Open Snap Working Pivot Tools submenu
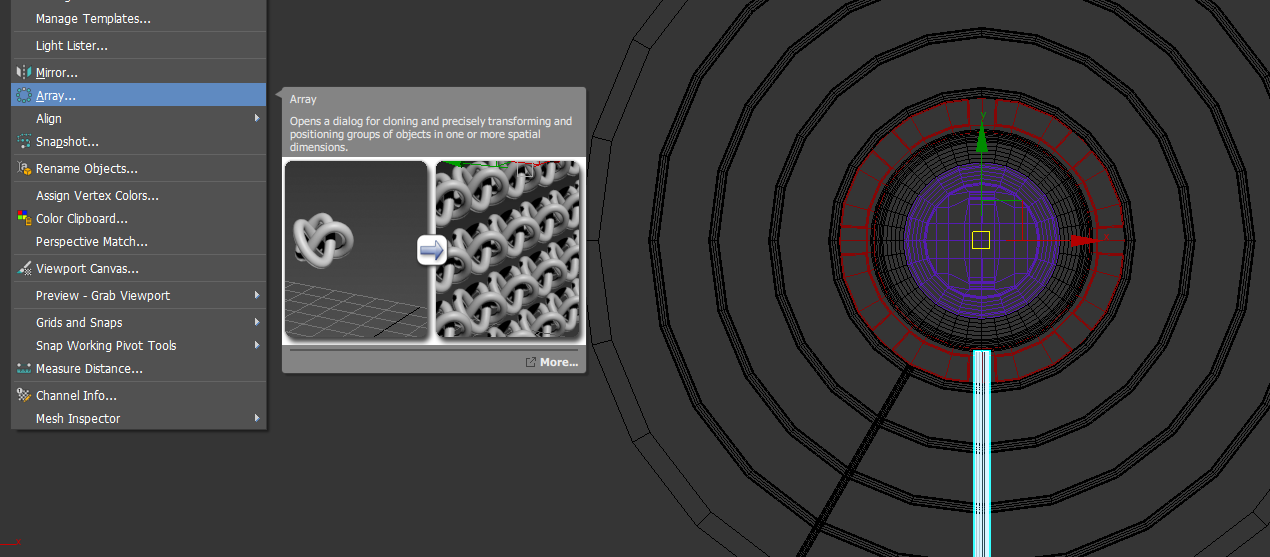This screenshot has height=557, width=1270. pyautogui.click(x=138, y=345)
